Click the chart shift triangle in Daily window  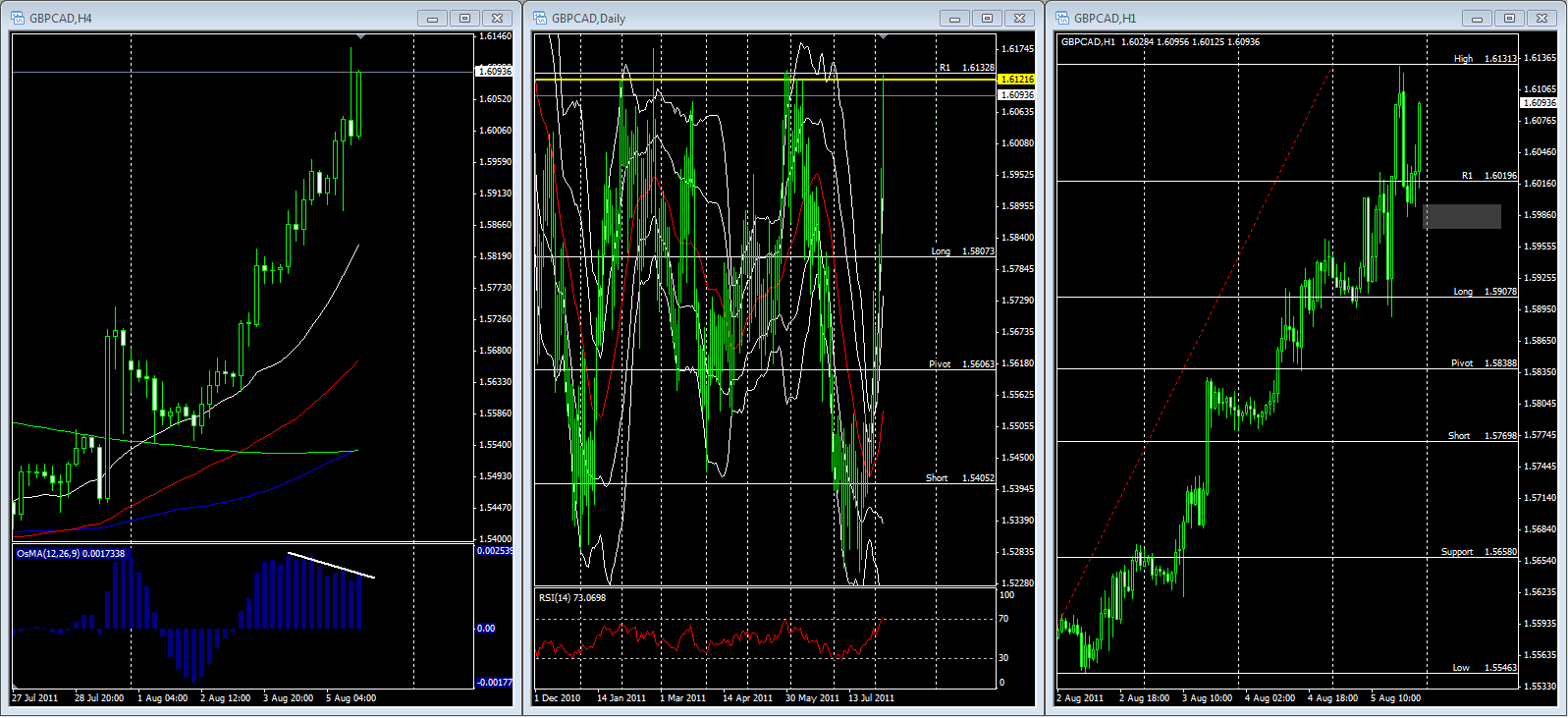pyautogui.click(x=883, y=36)
